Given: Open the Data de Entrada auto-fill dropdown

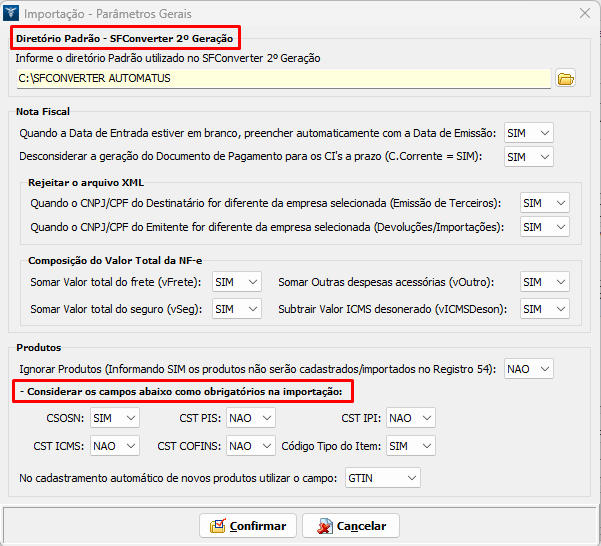Looking at the screenshot, I should tap(528, 133).
